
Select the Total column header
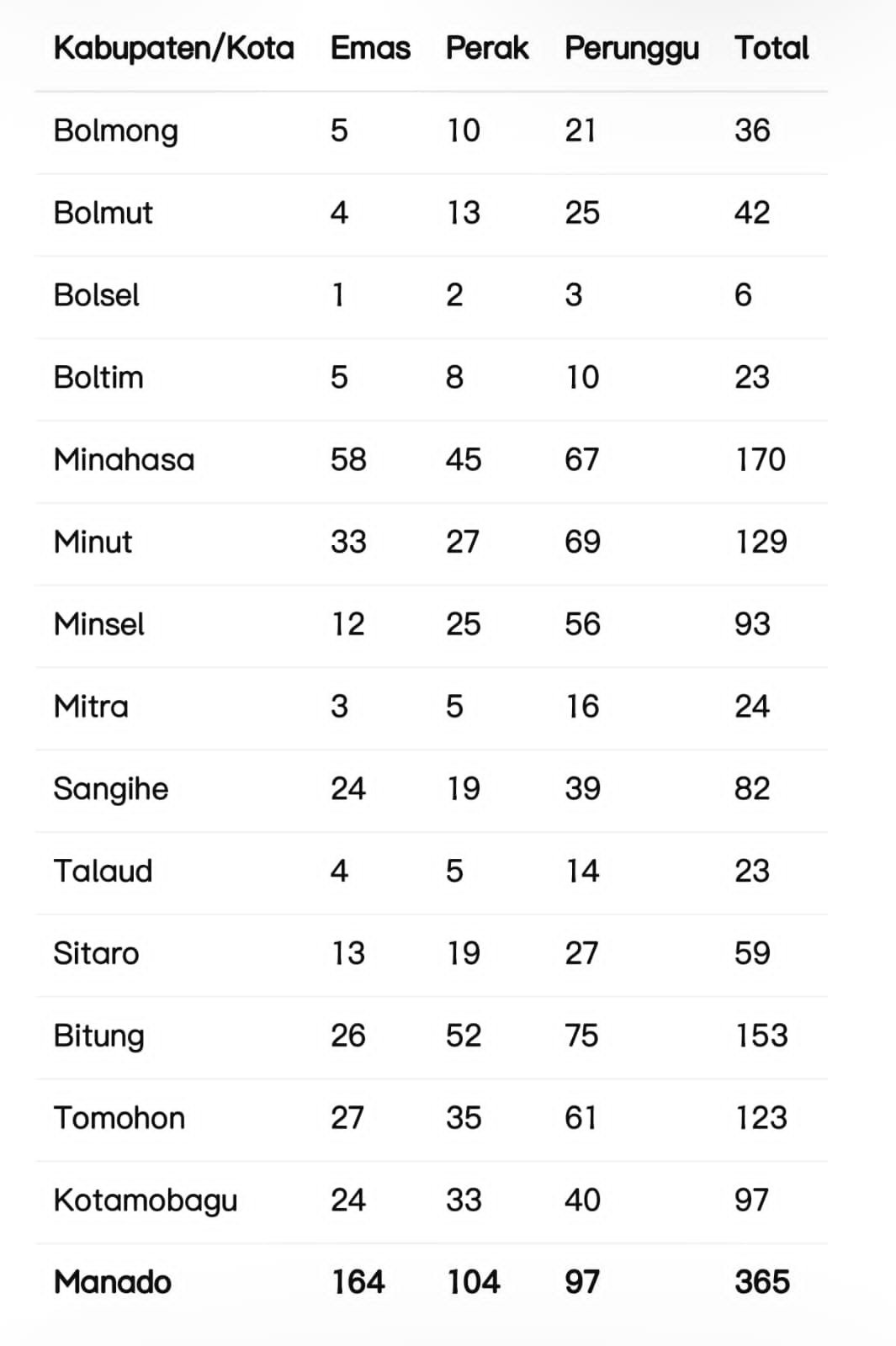point(771,49)
